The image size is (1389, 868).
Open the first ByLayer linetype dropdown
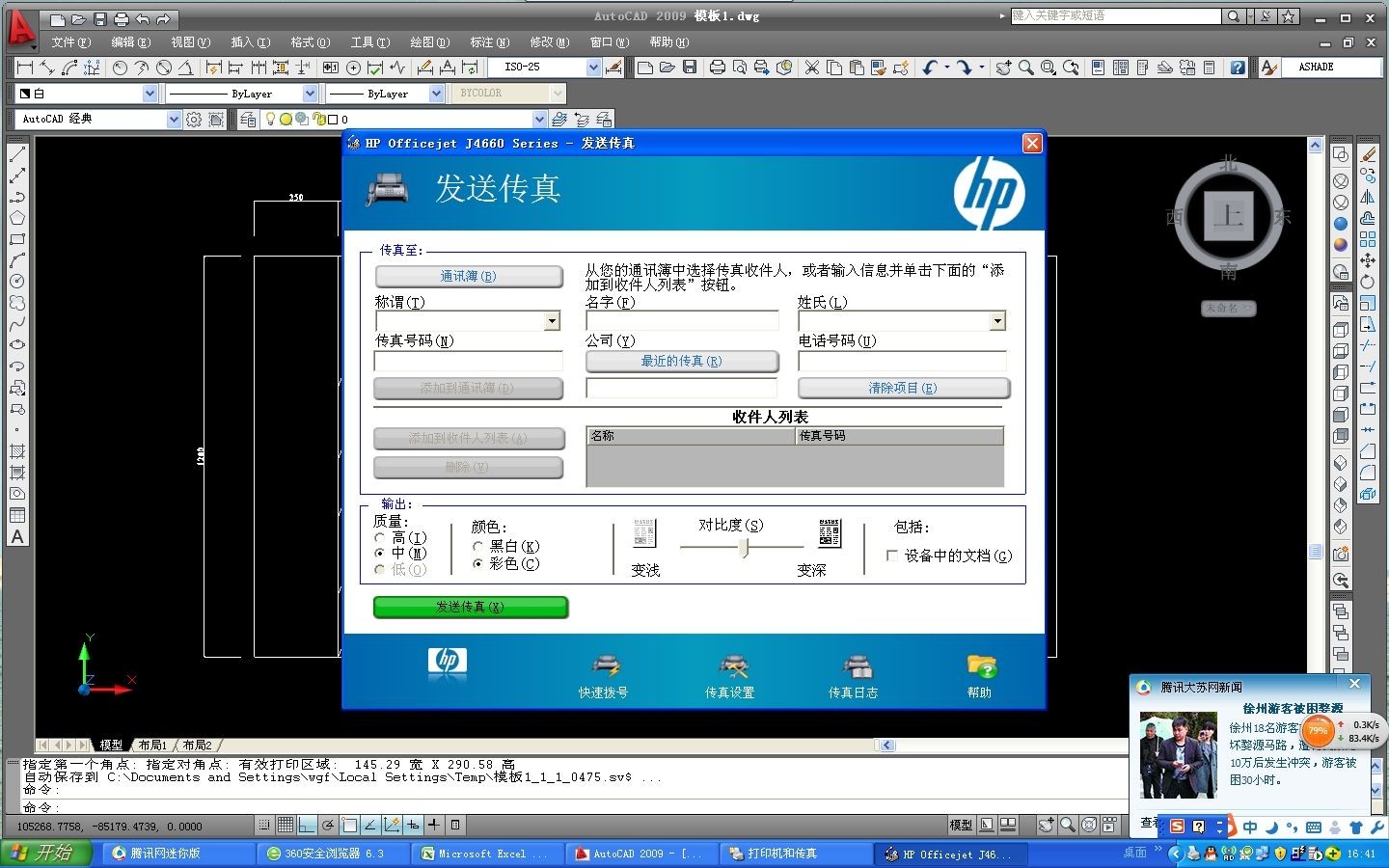310,94
